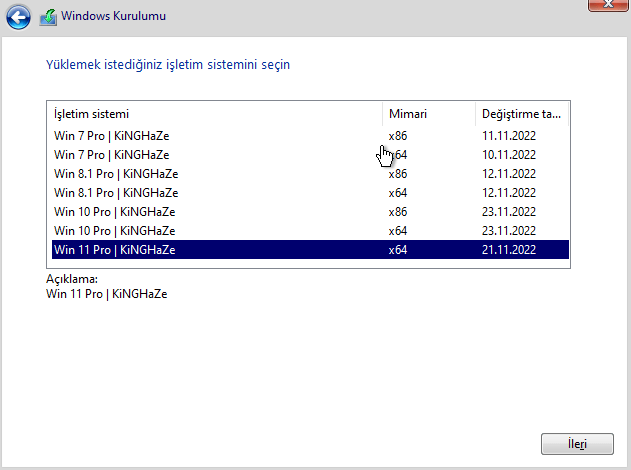Click the Windows Kurulumu setup icon
Image resolution: width=631 pixels, height=470 pixels.
click(48, 17)
